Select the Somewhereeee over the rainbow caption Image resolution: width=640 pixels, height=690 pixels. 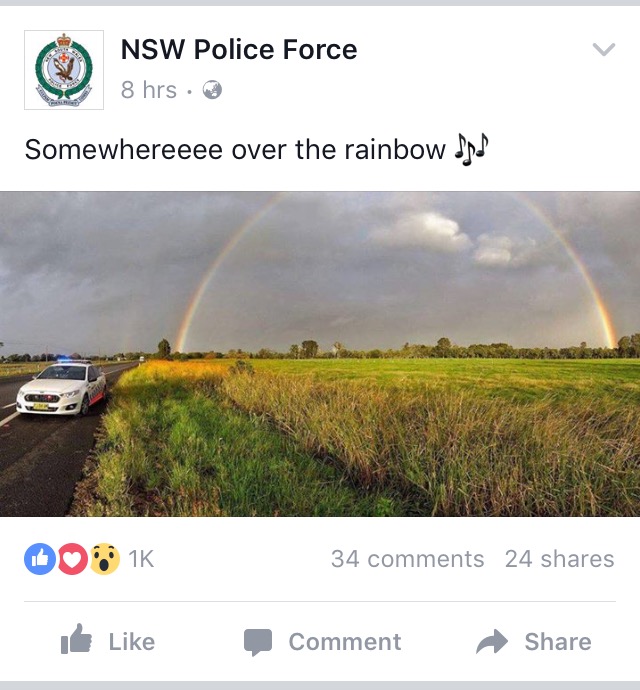(x=235, y=150)
